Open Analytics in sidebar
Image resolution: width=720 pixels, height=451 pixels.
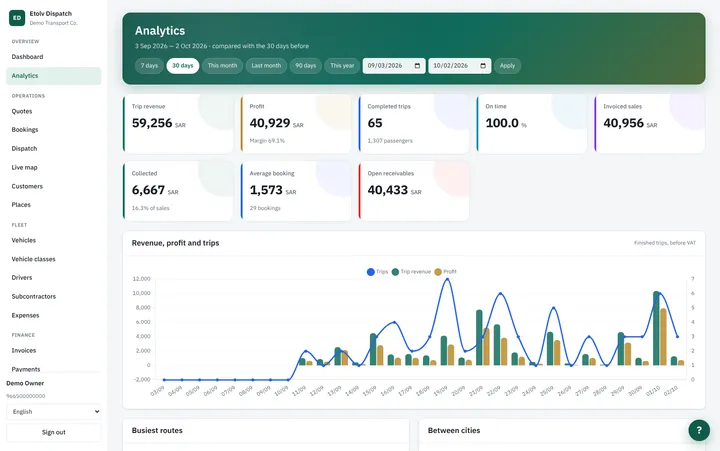[54, 76]
